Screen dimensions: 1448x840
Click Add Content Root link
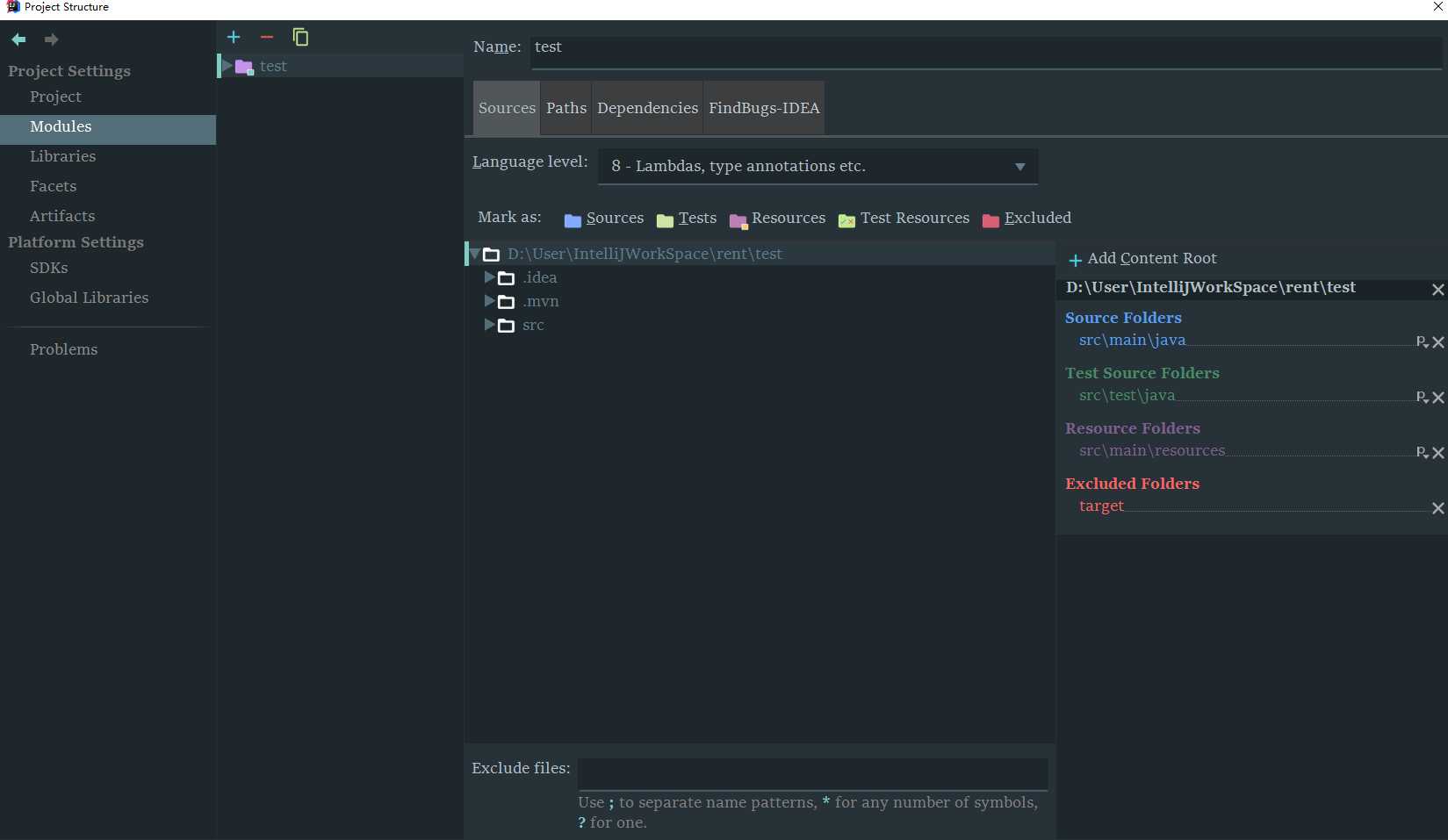coord(1152,259)
